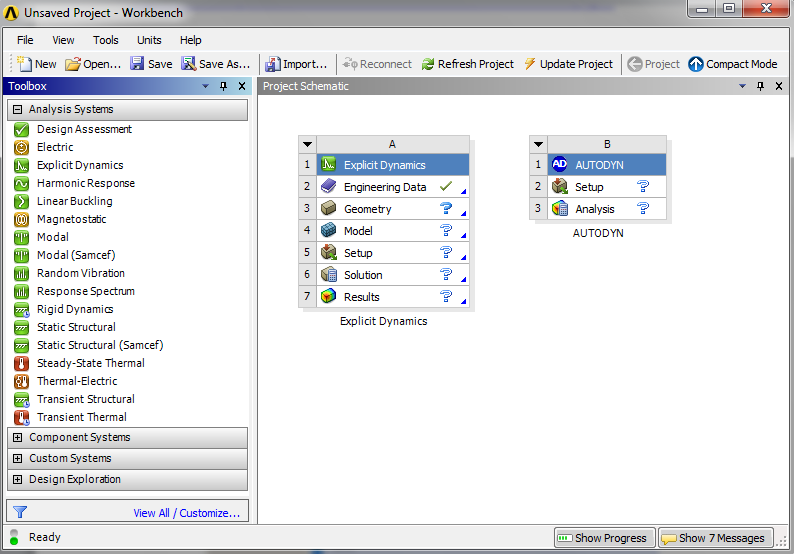Viewport: 794px width, 554px height.
Task: Select the Analysis cell icon in system B
Action: point(560,208)
